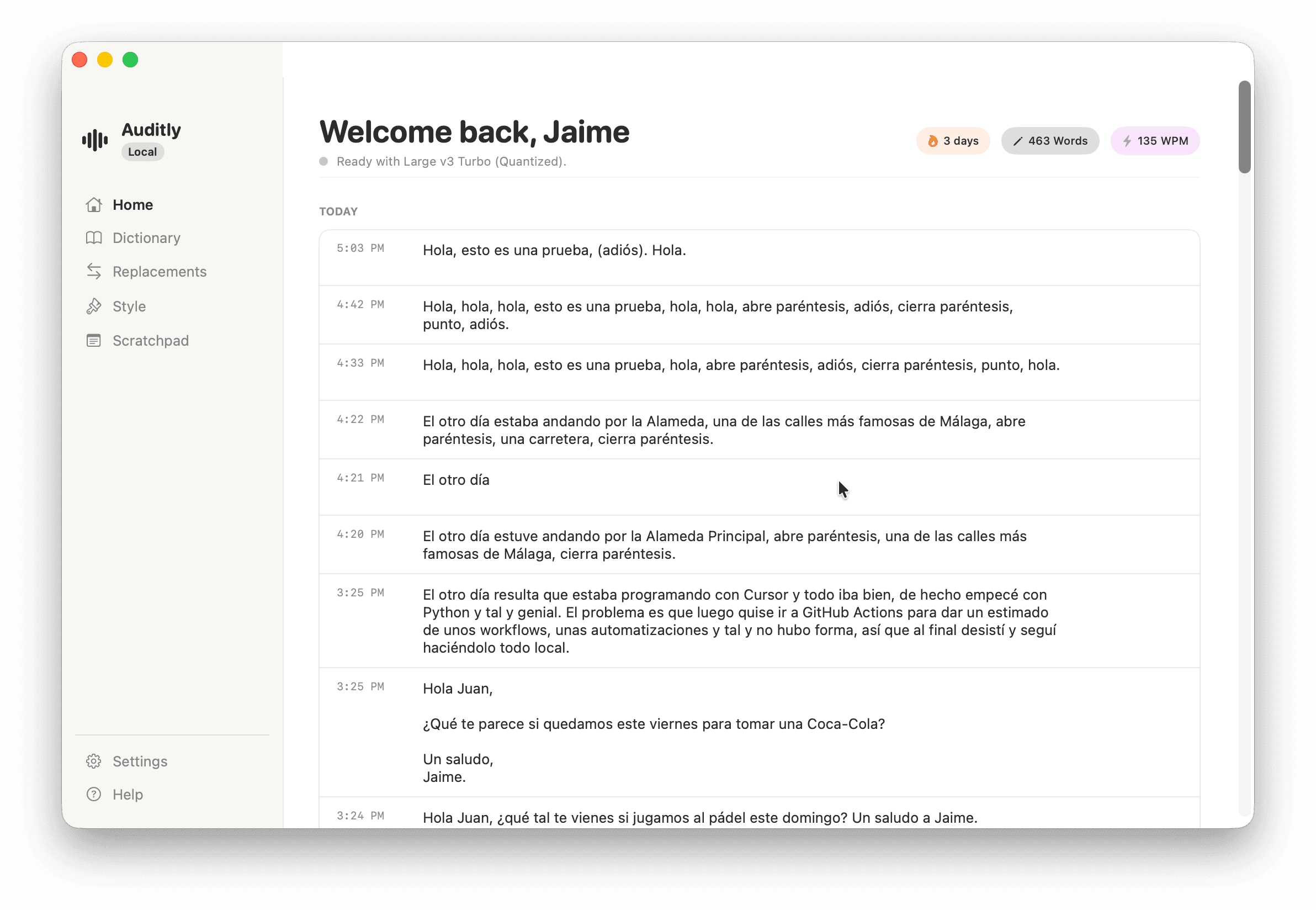1316x910 pixels.
Task: Click the lightning icon in the WPM badge
Action: pos(1127,141)
